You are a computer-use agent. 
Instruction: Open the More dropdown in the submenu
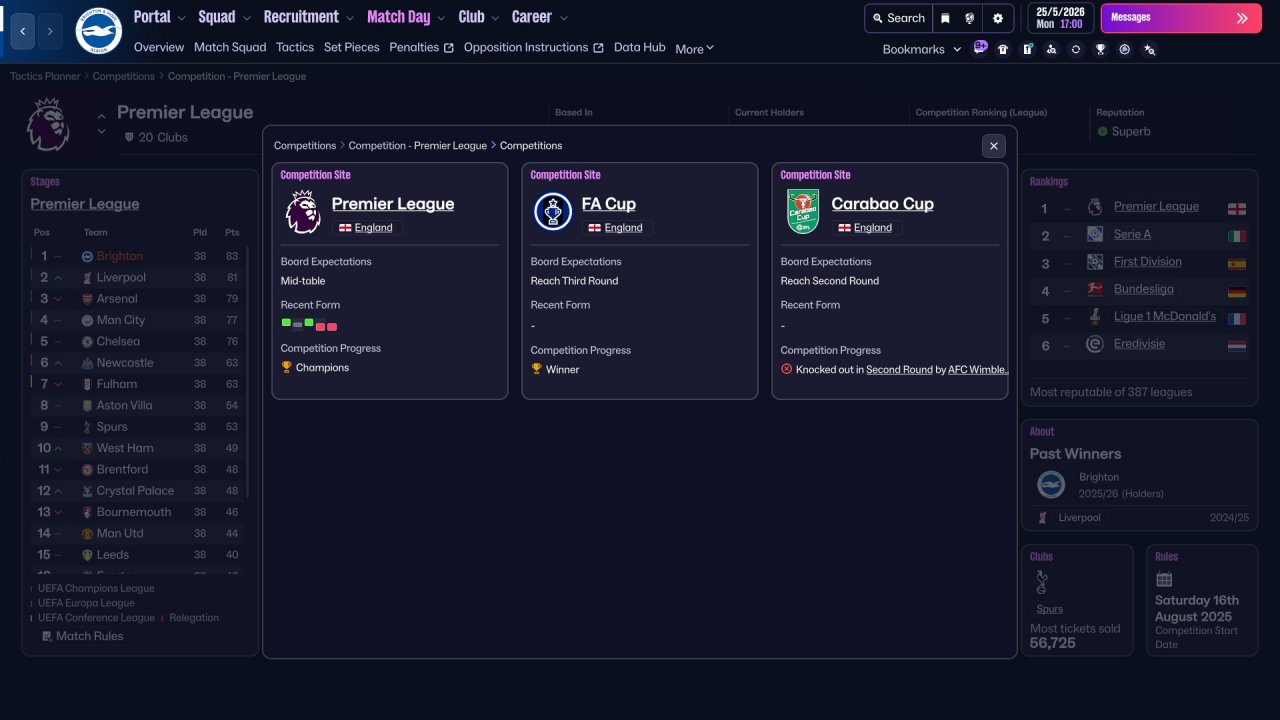click(x=694, y=49)
